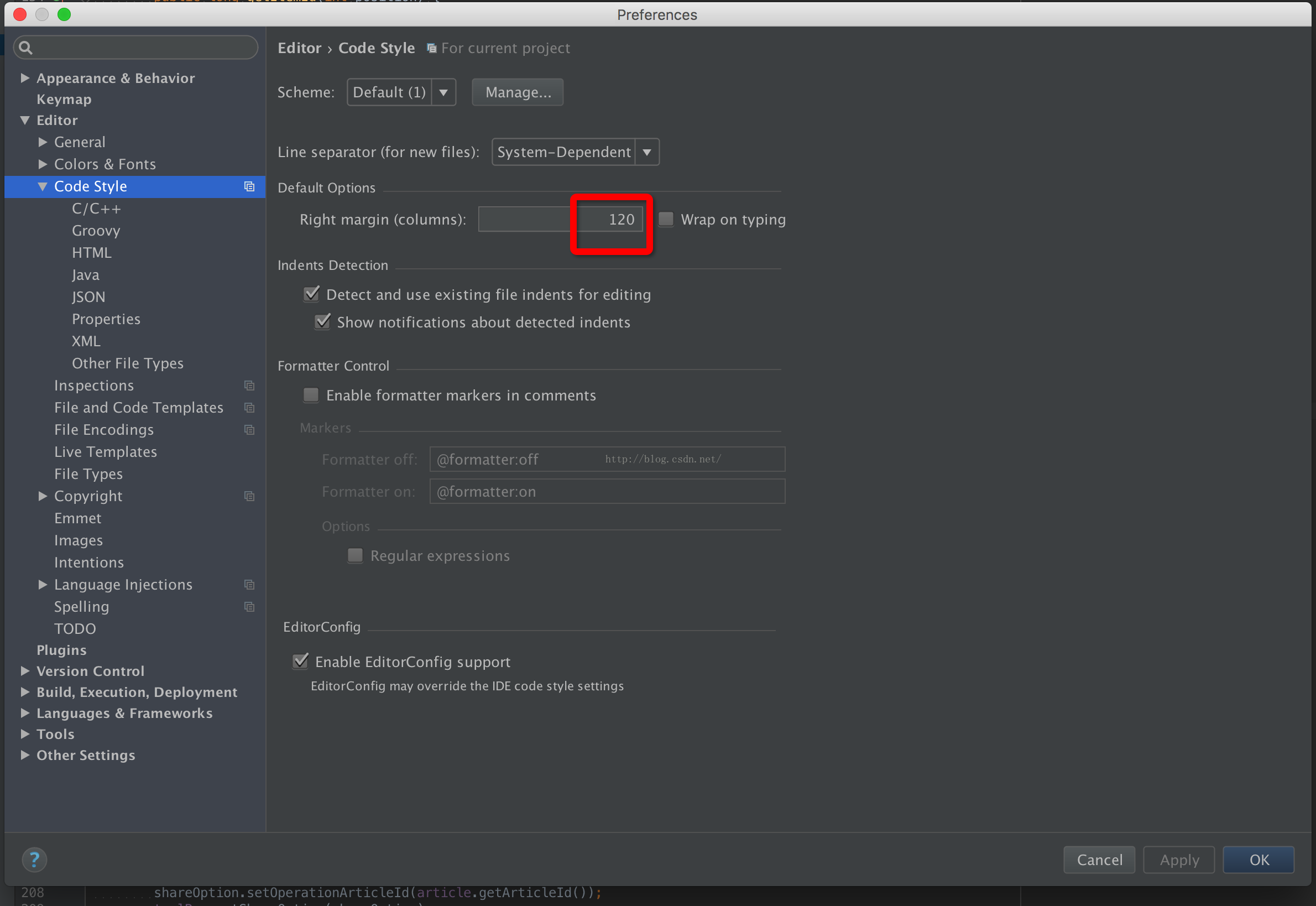Image resolution: width=1316 pixels, height=906 pixels.
Task: Click the project icon next to File Encodings
Action: (249, 430)
